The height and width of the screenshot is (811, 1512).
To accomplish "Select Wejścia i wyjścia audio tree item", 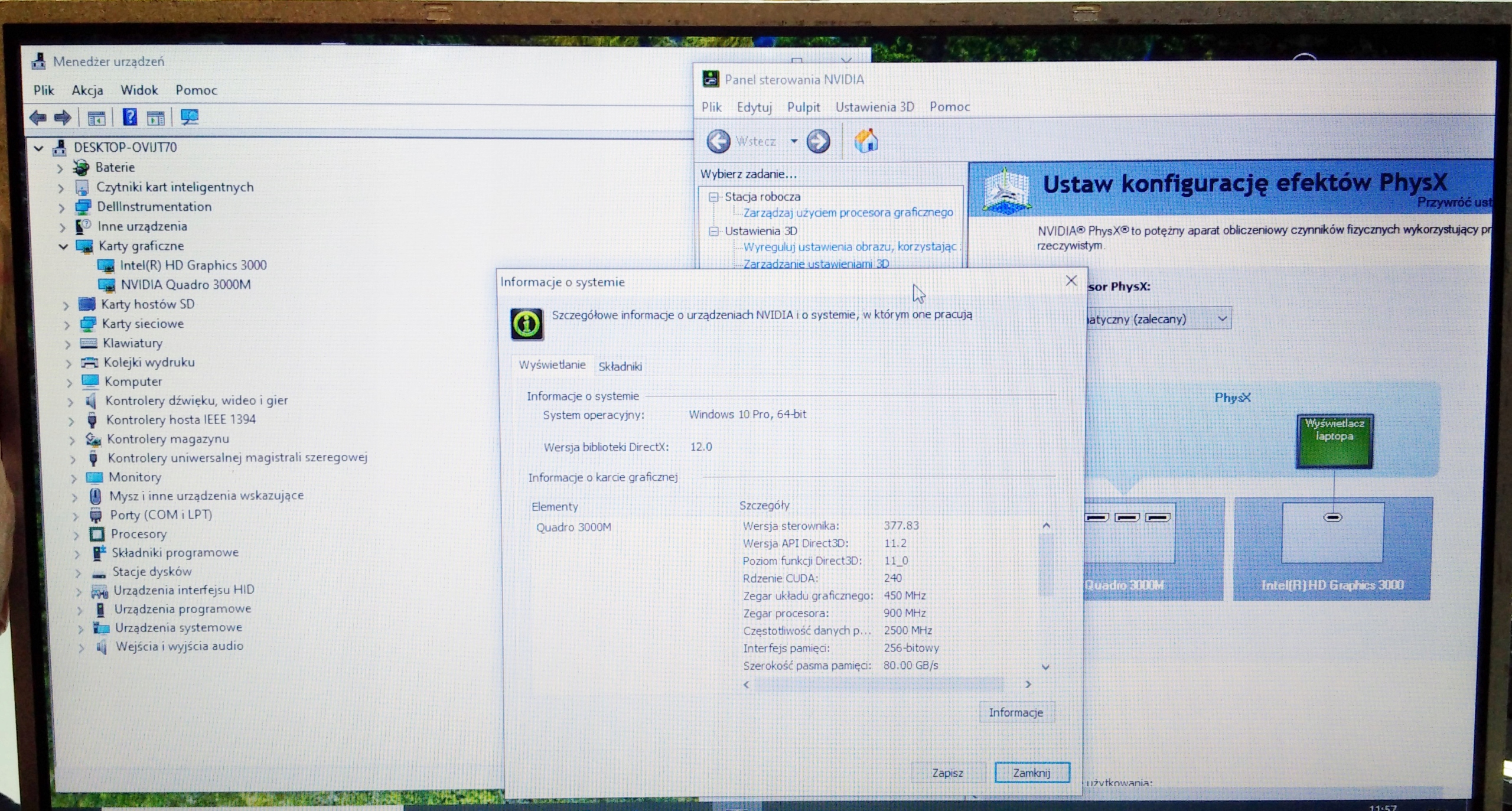I will (180, 646).
